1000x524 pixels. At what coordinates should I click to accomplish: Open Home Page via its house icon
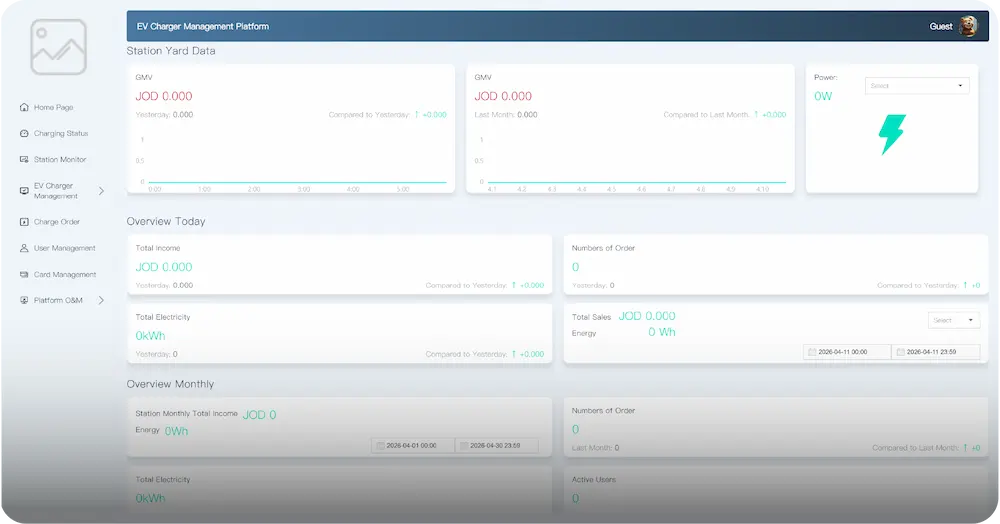point(24,107)
